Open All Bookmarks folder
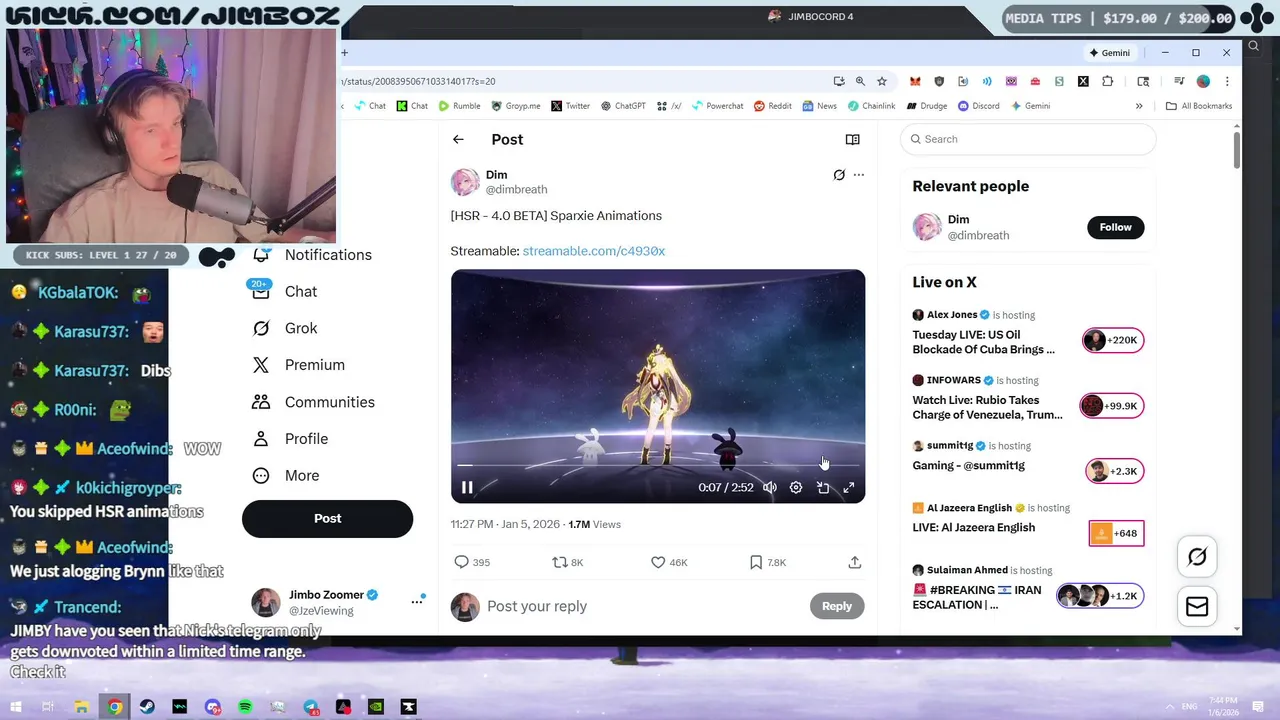1280x720 pixels. (x=1199, y=106)
